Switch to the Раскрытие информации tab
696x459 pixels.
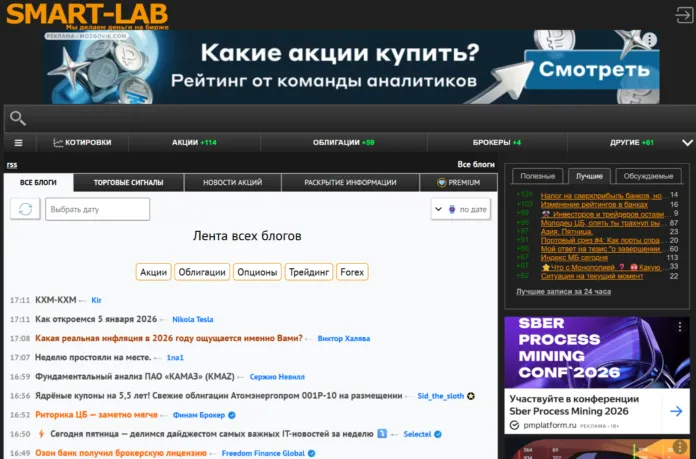350,182
